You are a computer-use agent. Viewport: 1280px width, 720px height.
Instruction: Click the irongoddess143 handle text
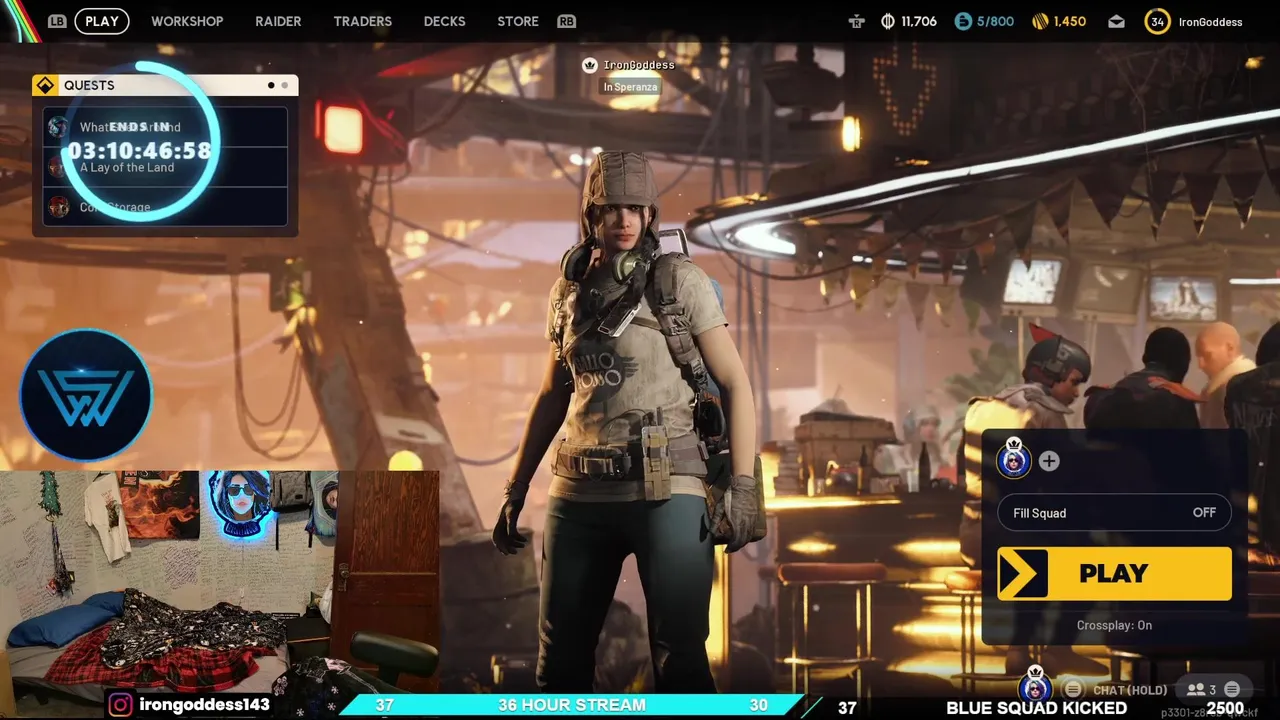coord(204,705)
